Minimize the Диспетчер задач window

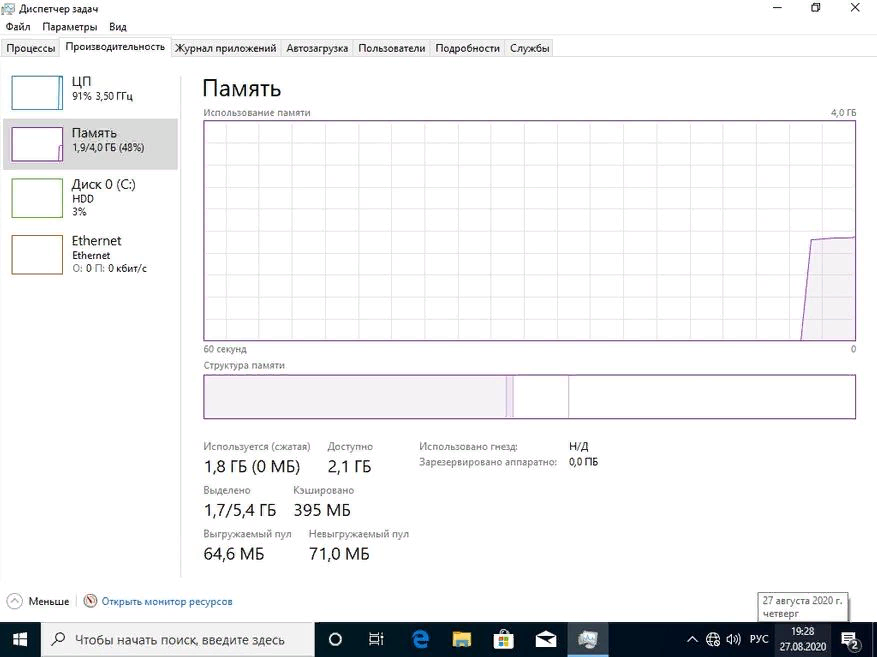pos(777,8)
